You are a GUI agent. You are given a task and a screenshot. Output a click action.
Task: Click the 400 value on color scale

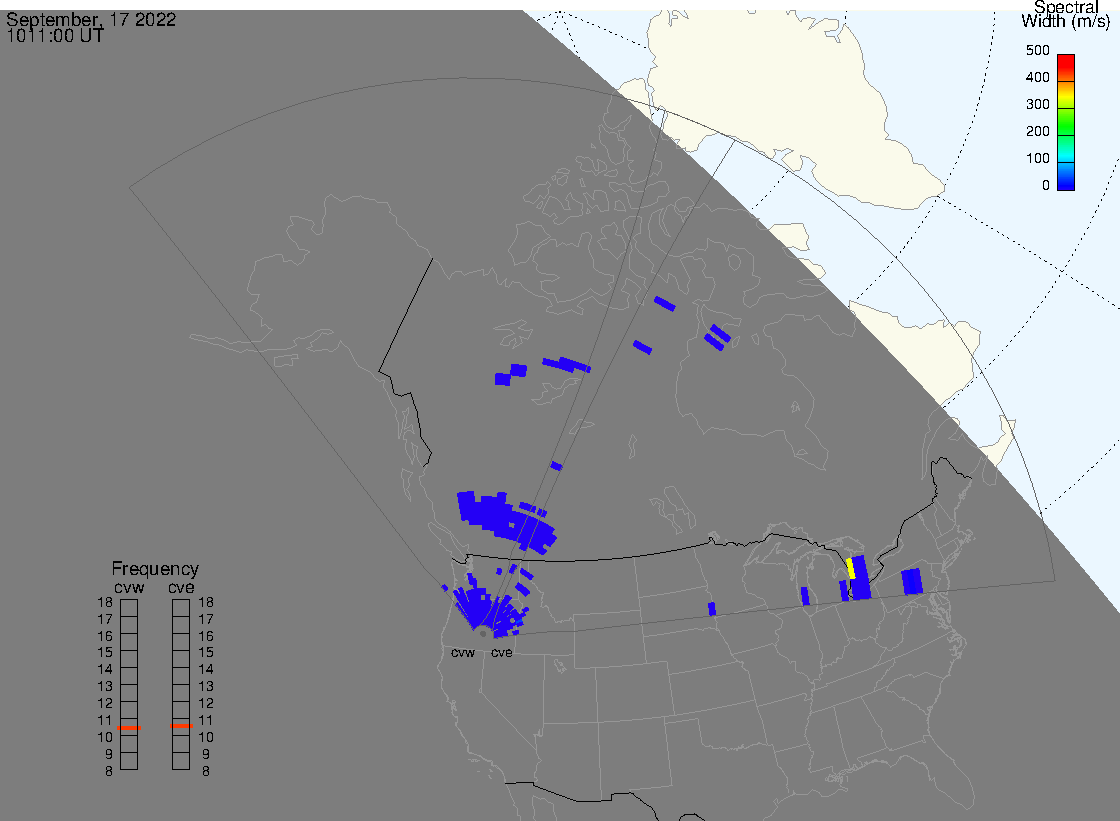[1037, 77]
